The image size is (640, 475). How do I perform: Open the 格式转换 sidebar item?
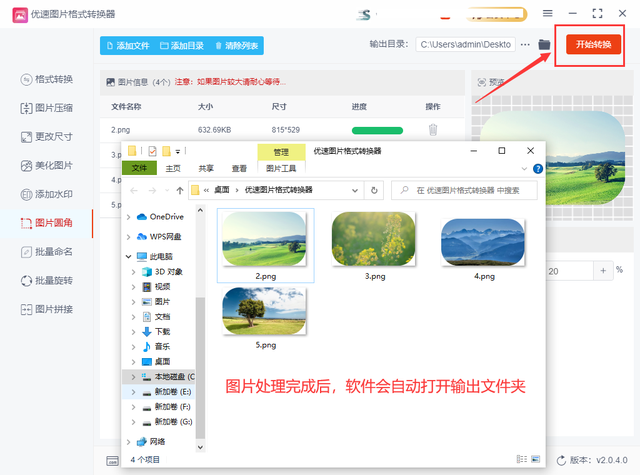point(47,79)
